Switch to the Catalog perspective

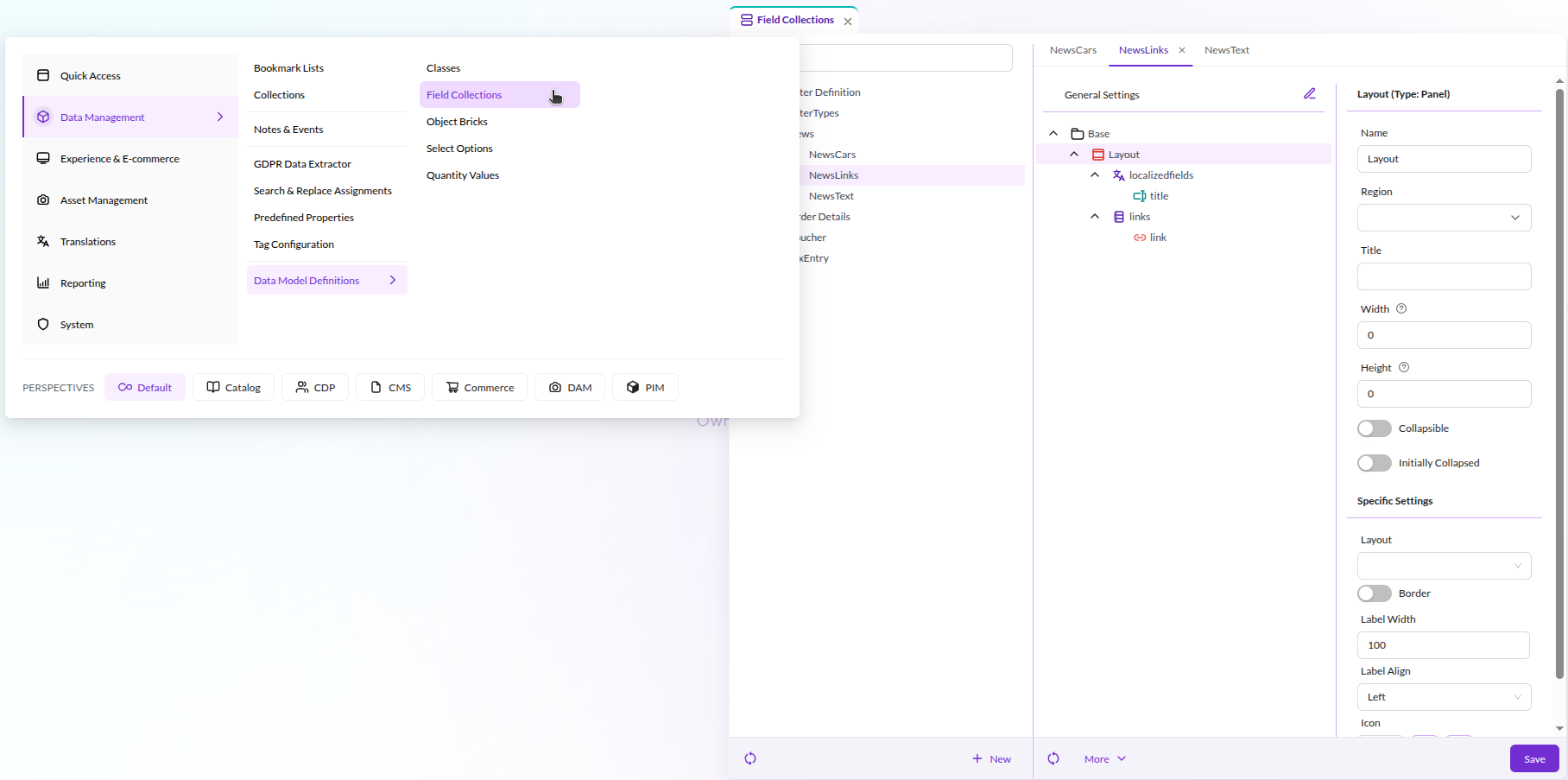(x=233, y=387)
